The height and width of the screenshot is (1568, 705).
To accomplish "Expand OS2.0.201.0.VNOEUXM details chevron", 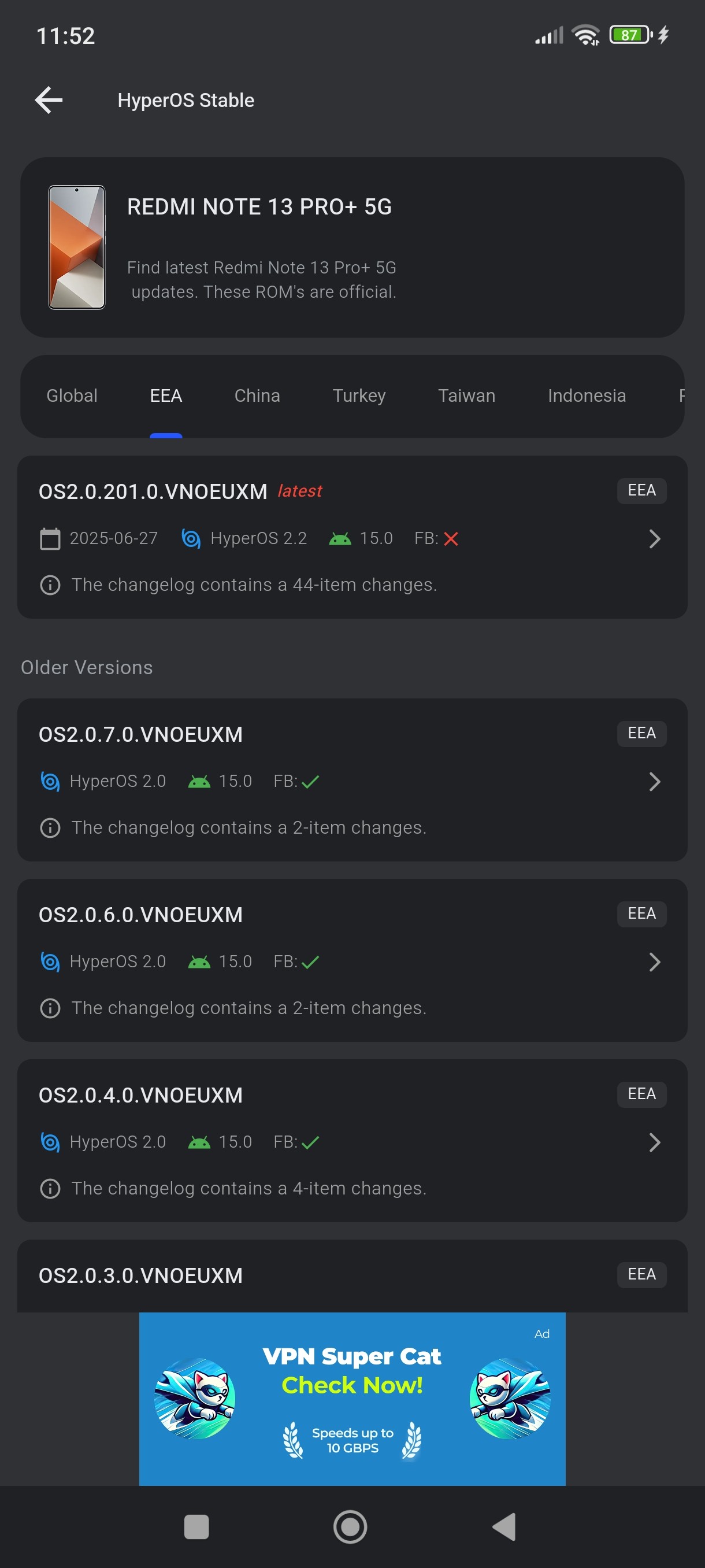I will 654,539.
